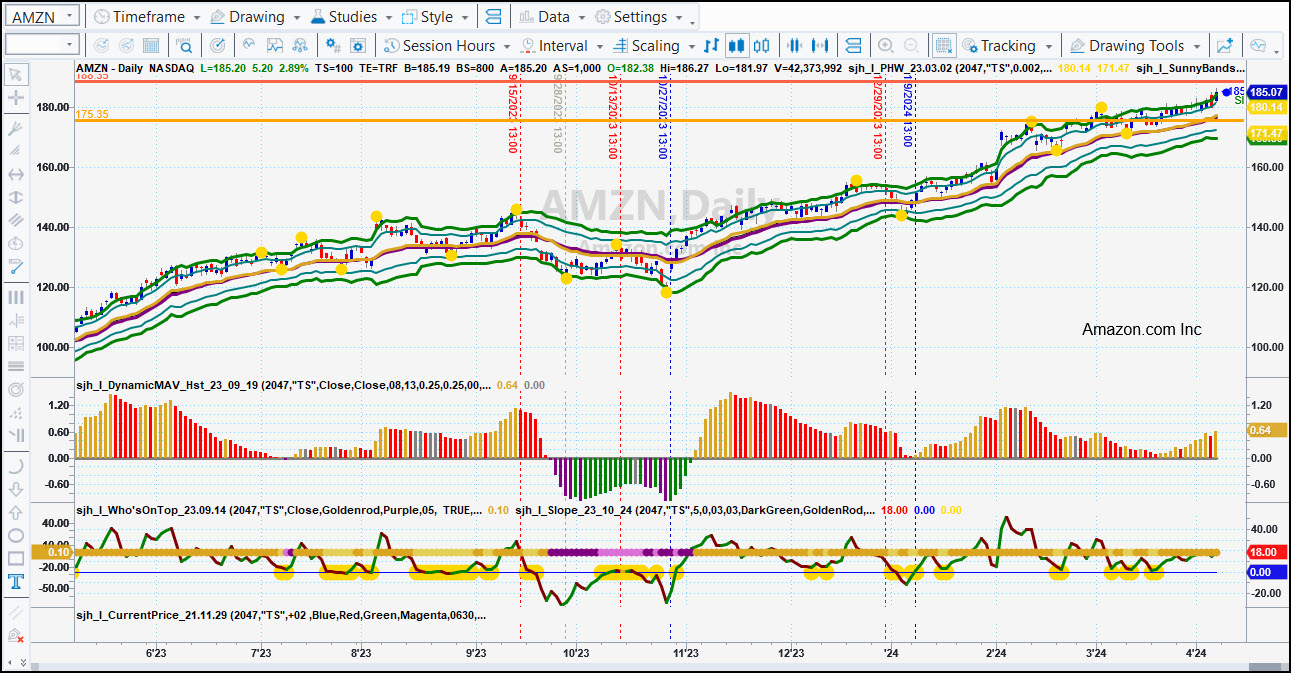
Task: Expand the Studies dropdown arrow
Action: [x=388, y=18]
